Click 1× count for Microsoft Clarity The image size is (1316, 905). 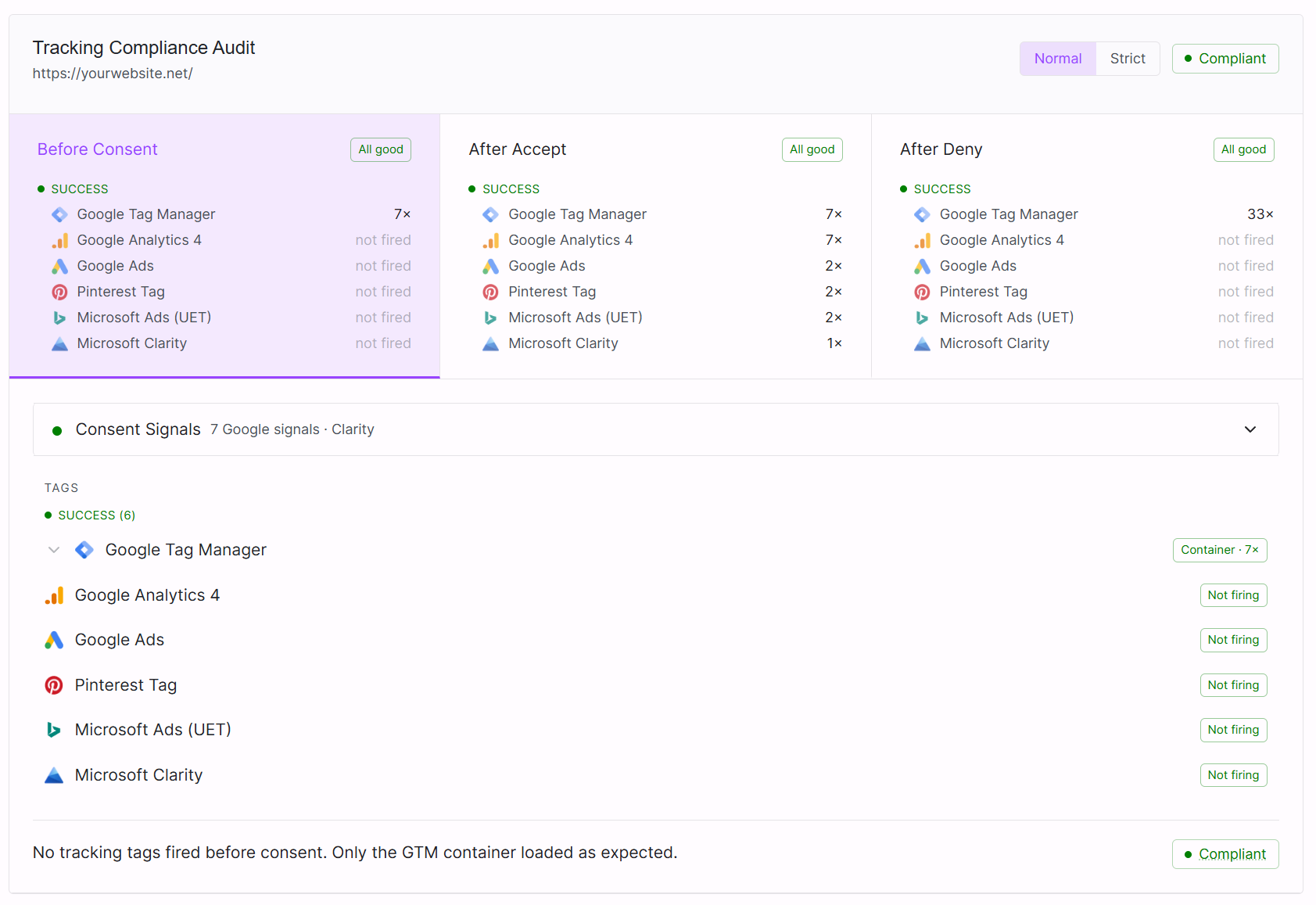point(834,343)
